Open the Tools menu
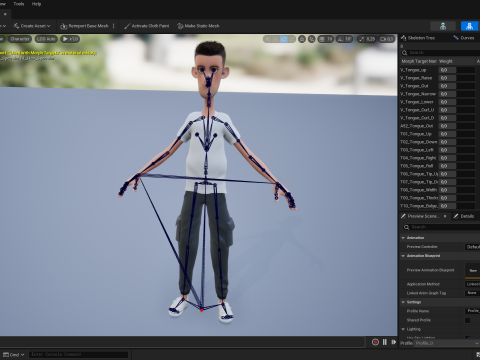 tap(19, 4)
